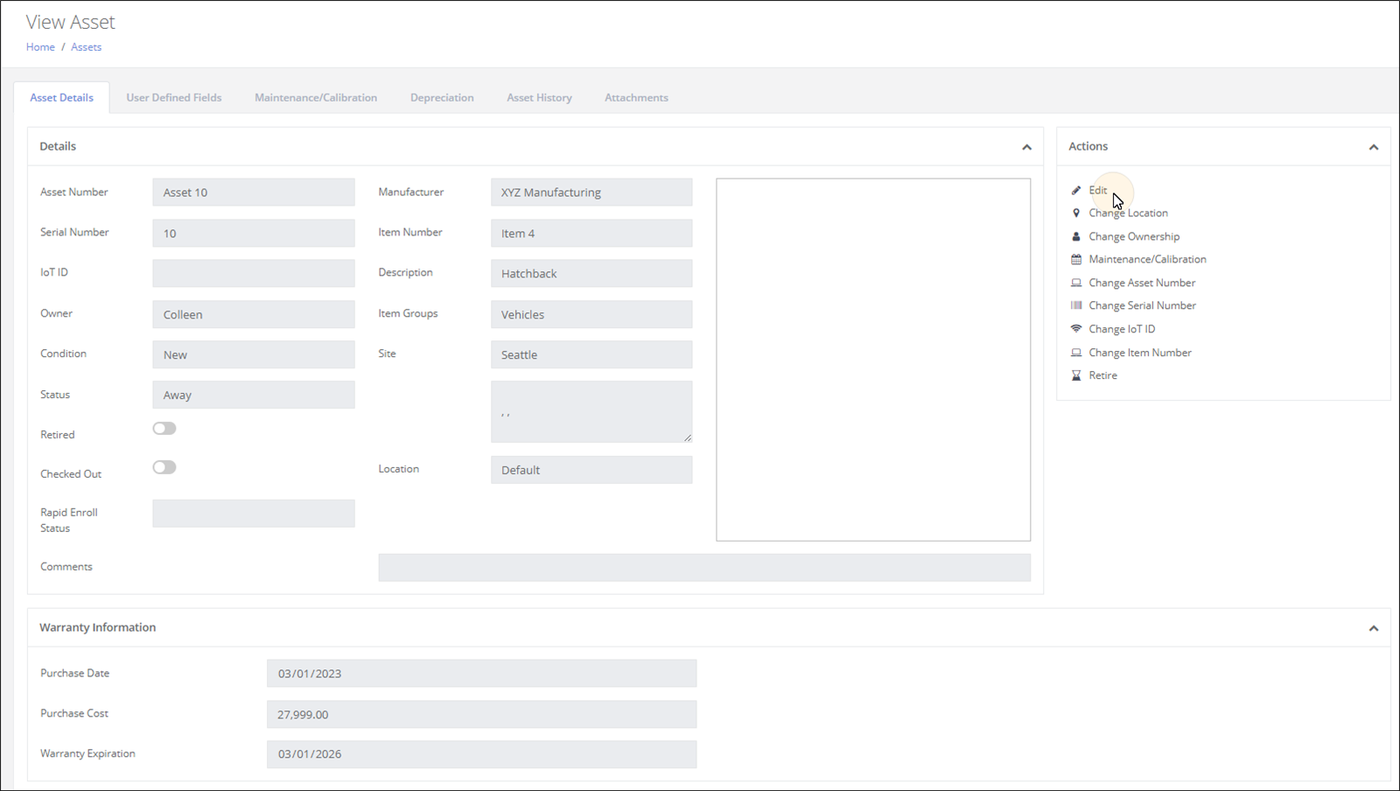
Task: Click the Location field showing Default
Action: click(592, 470)
